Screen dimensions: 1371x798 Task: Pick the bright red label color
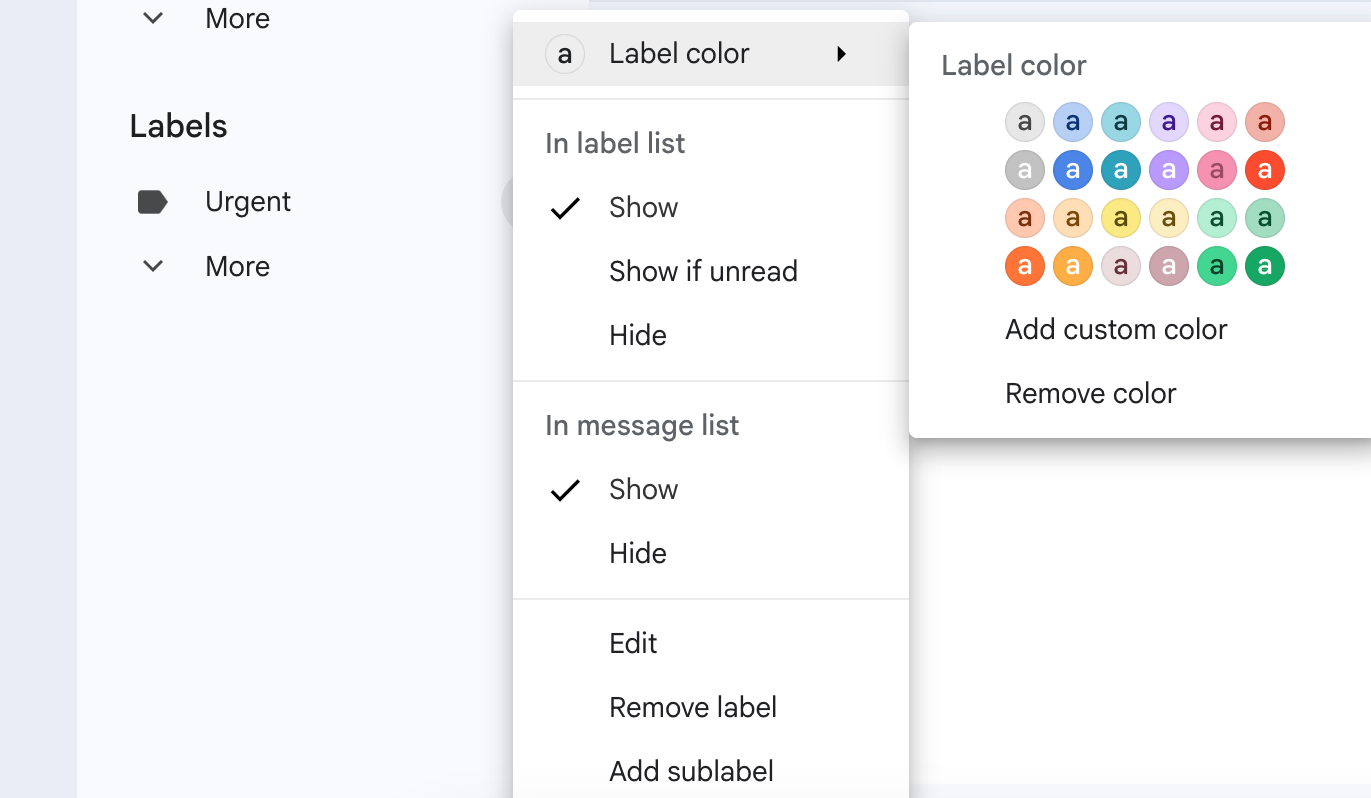[1264, 170]
